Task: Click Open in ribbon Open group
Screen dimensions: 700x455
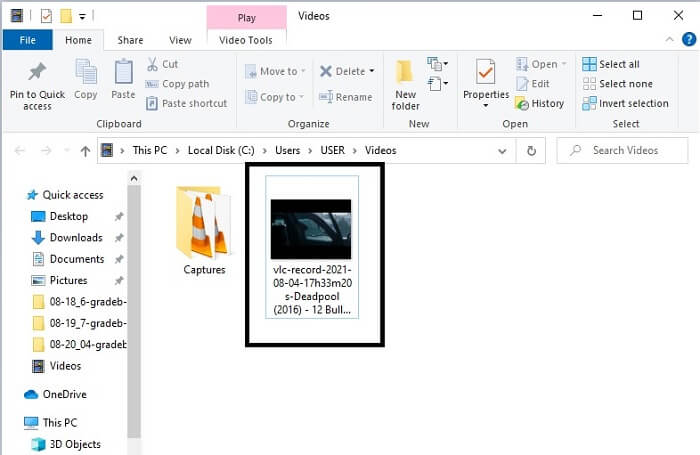Action: tap(541, 64)
